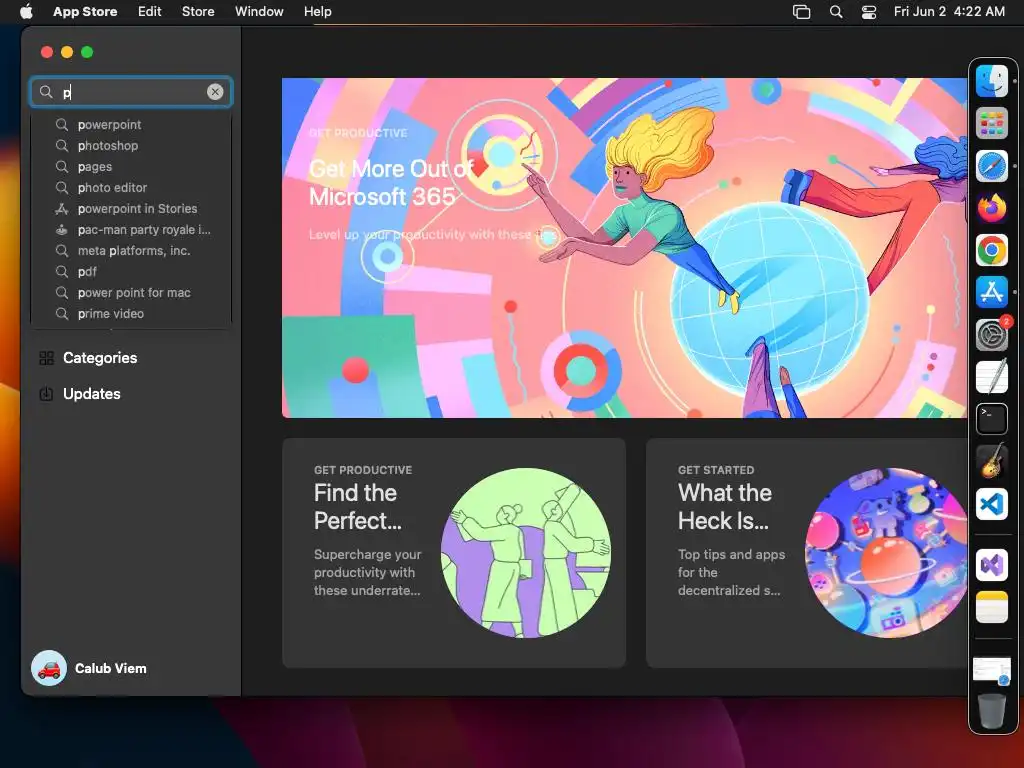Click the Stories icon beside 'powerpoint in Stories'
The height and width of the screenshot is (768, 1024).
62,209
